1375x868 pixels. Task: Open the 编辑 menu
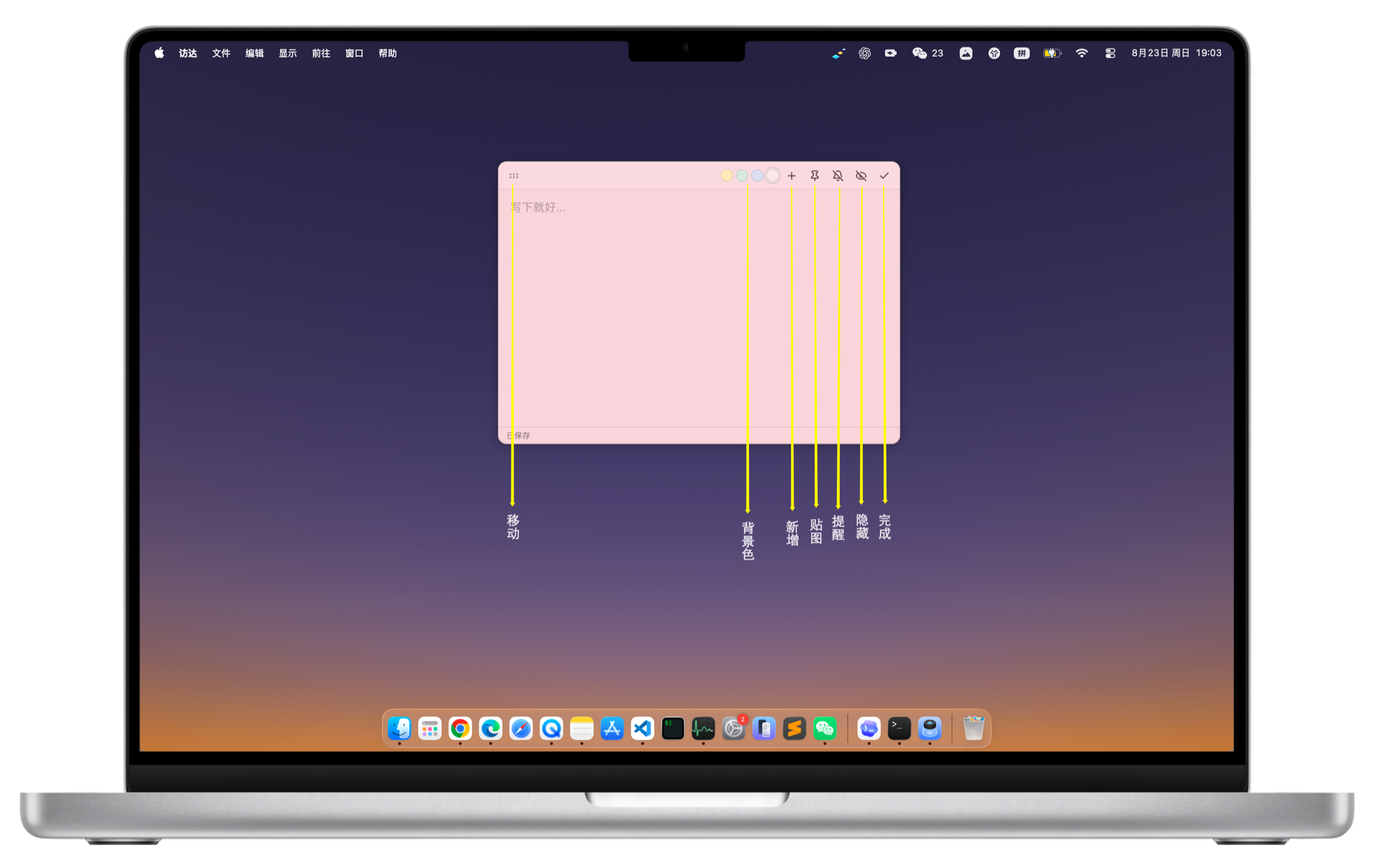tap(254, 53)
